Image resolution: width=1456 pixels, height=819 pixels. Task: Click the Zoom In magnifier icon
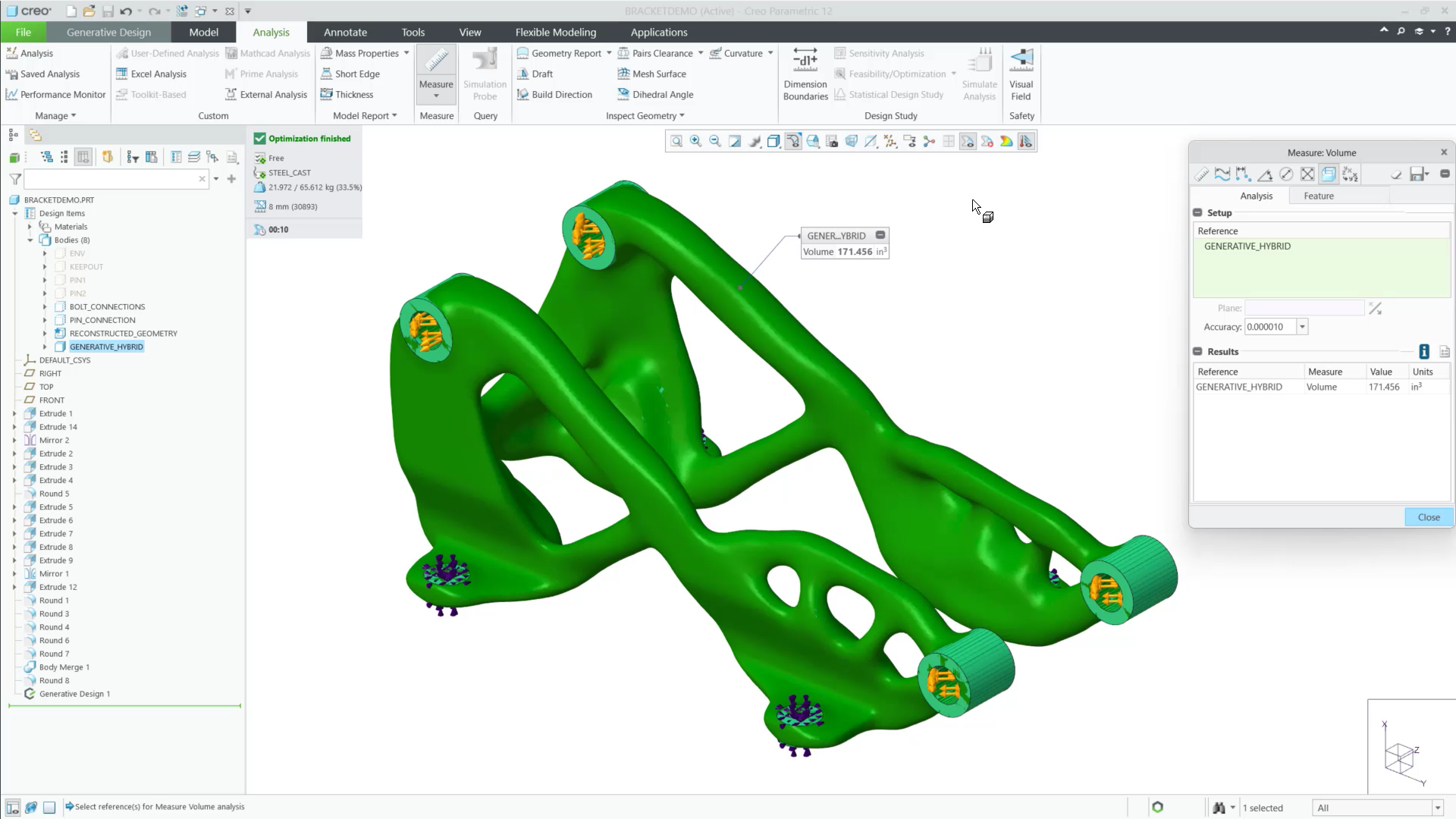click(x=696, y=141)
